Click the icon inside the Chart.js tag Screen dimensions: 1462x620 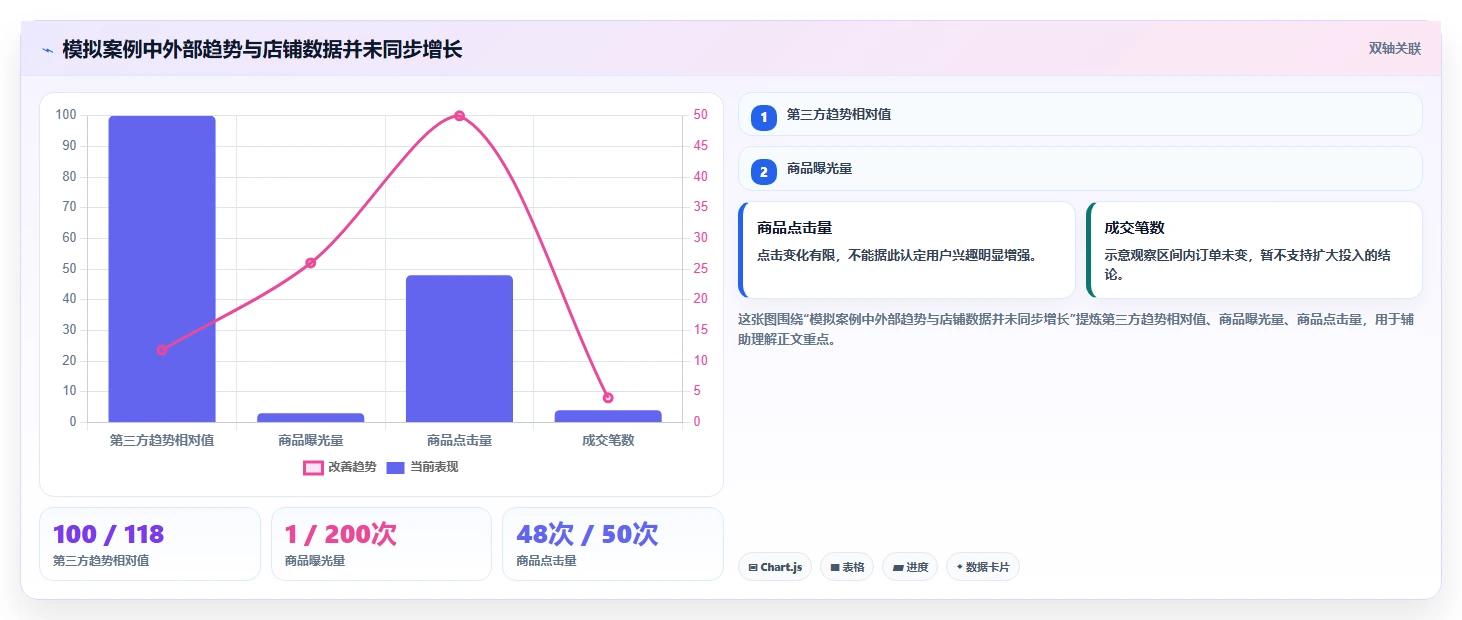tap(753, 567)
